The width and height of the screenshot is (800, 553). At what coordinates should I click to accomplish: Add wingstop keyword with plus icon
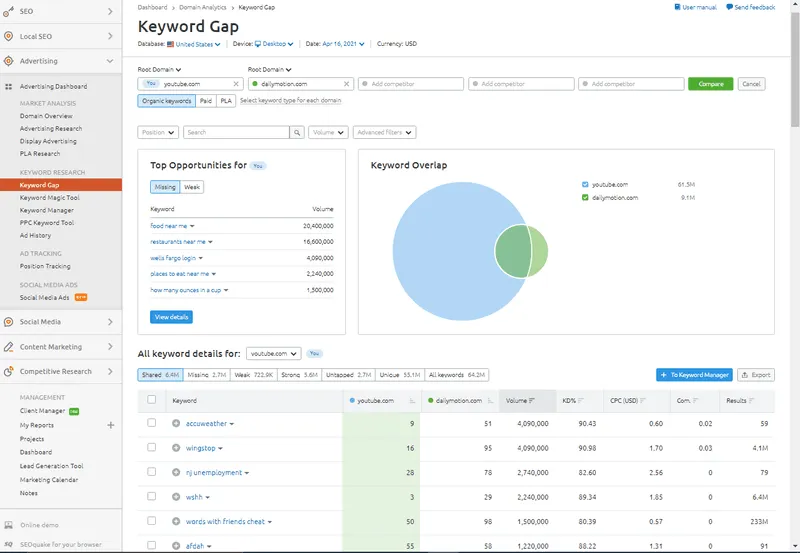(x=176, y=448)
